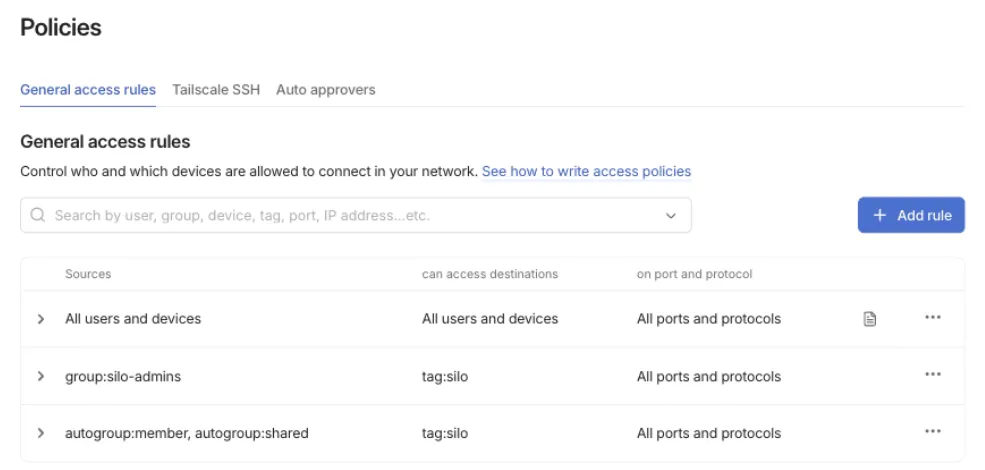The height and width of the screenshot is (470, 985).
Task: Click All ports and protocols in group:silo-admins row
Action: 709,376
